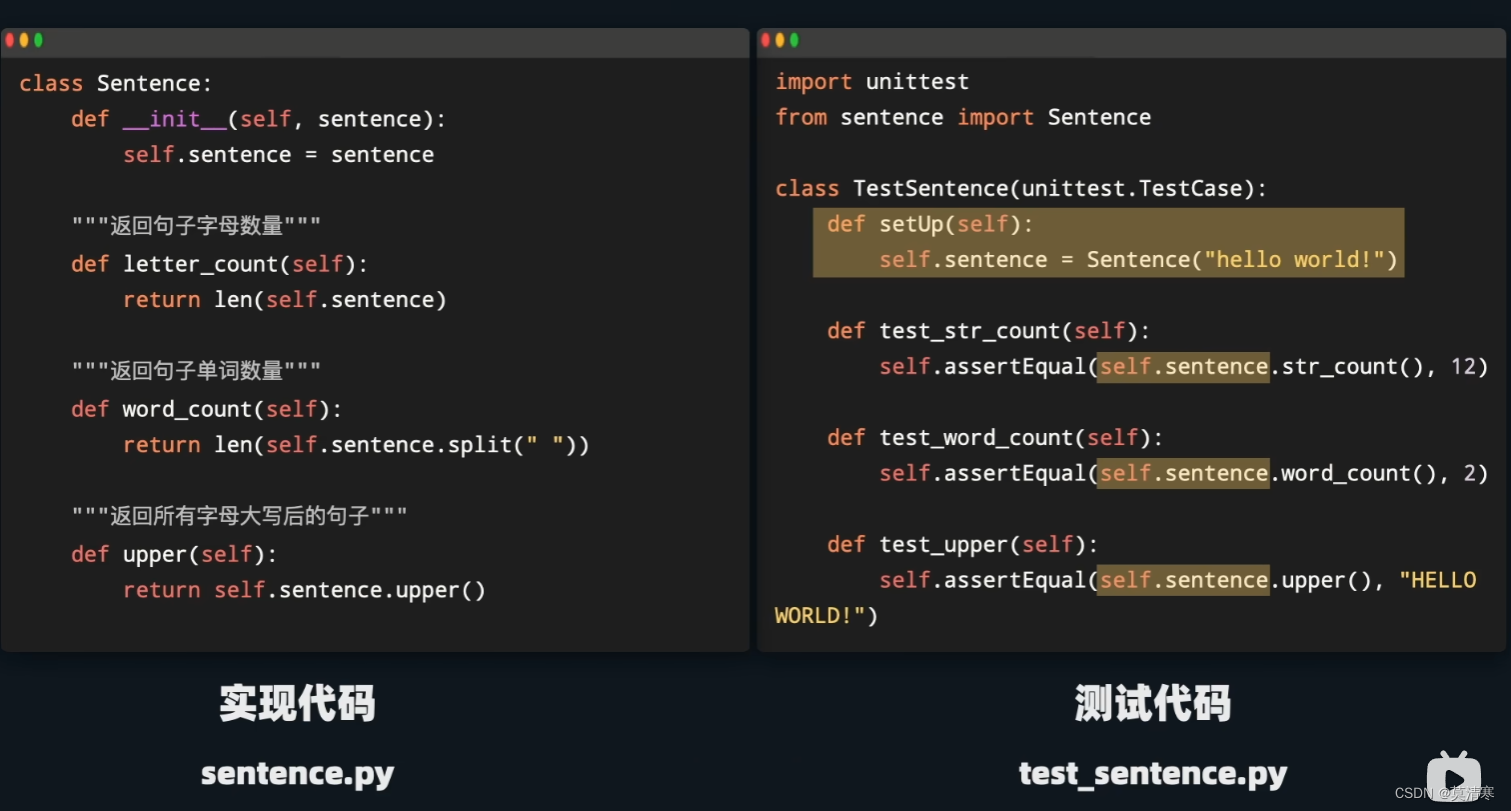1511x811 pixels.
Task: Select the line "class Sentence:"
Action: pos(116,83)
